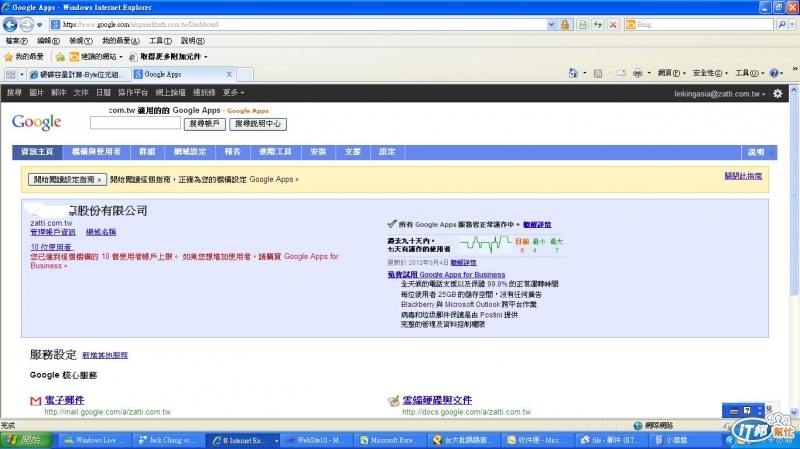The height and width of the screenshot is (449, 800).
Task: Open the 工具 command bar dropdown
Action: [x=749, y=73]
